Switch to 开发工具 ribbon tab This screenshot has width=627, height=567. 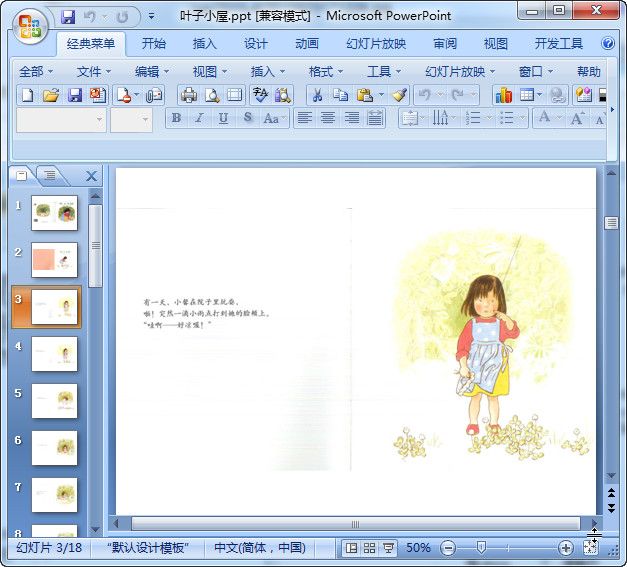(x=559, y=43)
